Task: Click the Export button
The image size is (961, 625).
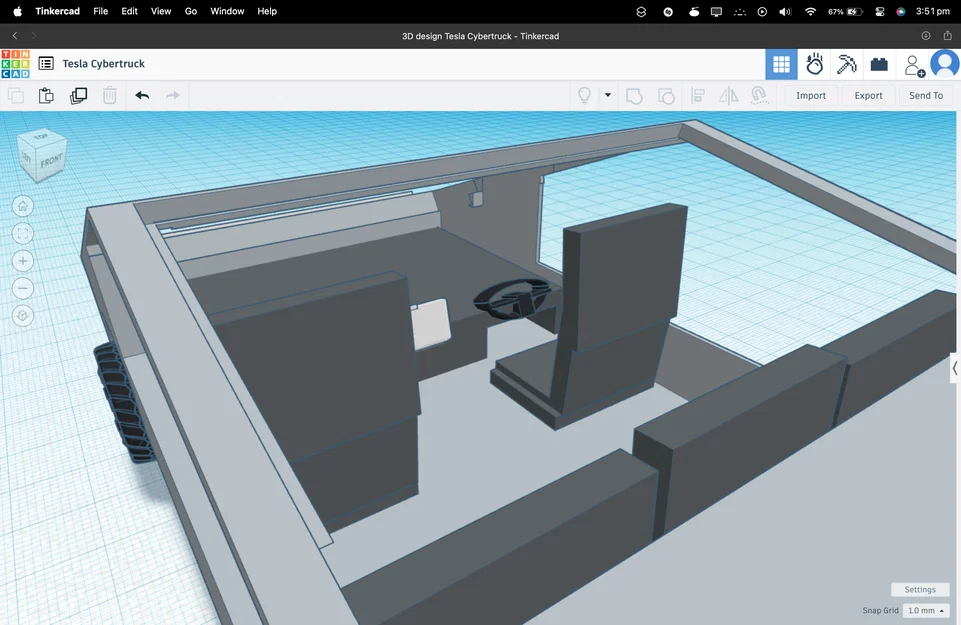Action: pos(868,96)
